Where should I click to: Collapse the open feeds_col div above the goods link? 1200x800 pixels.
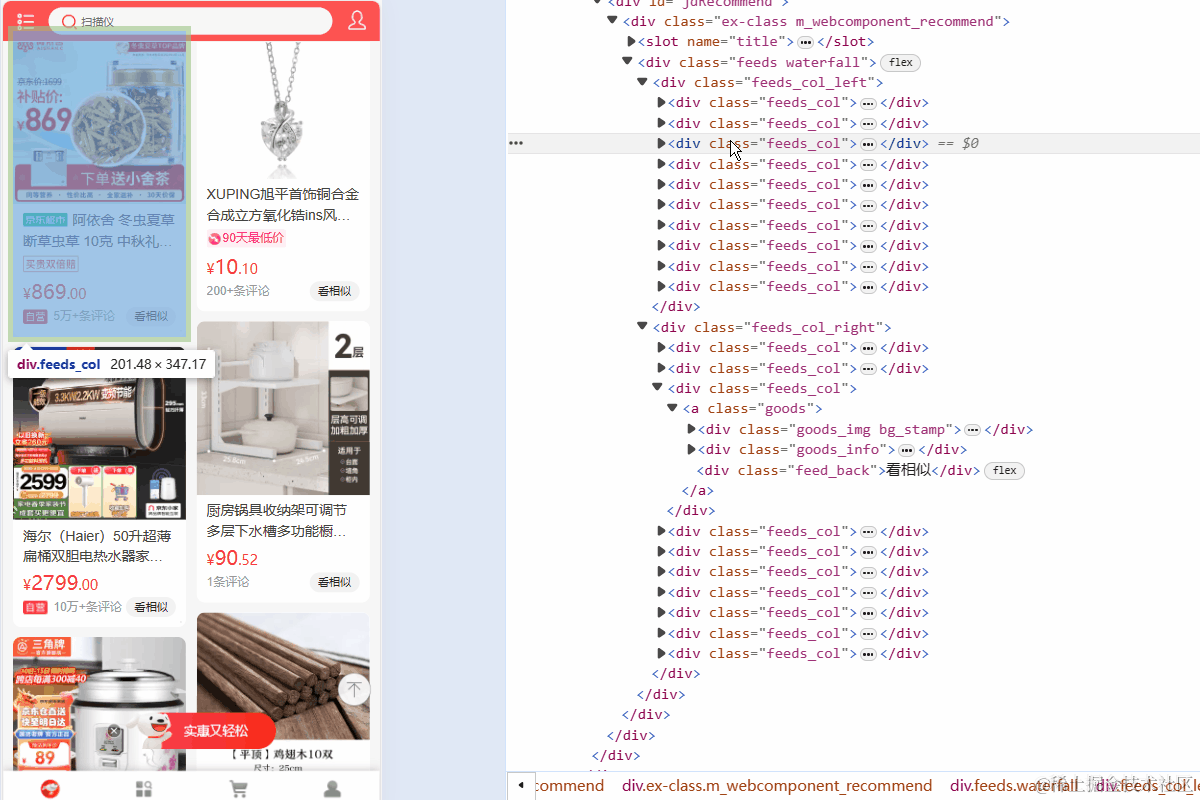(x=657, y=388)
